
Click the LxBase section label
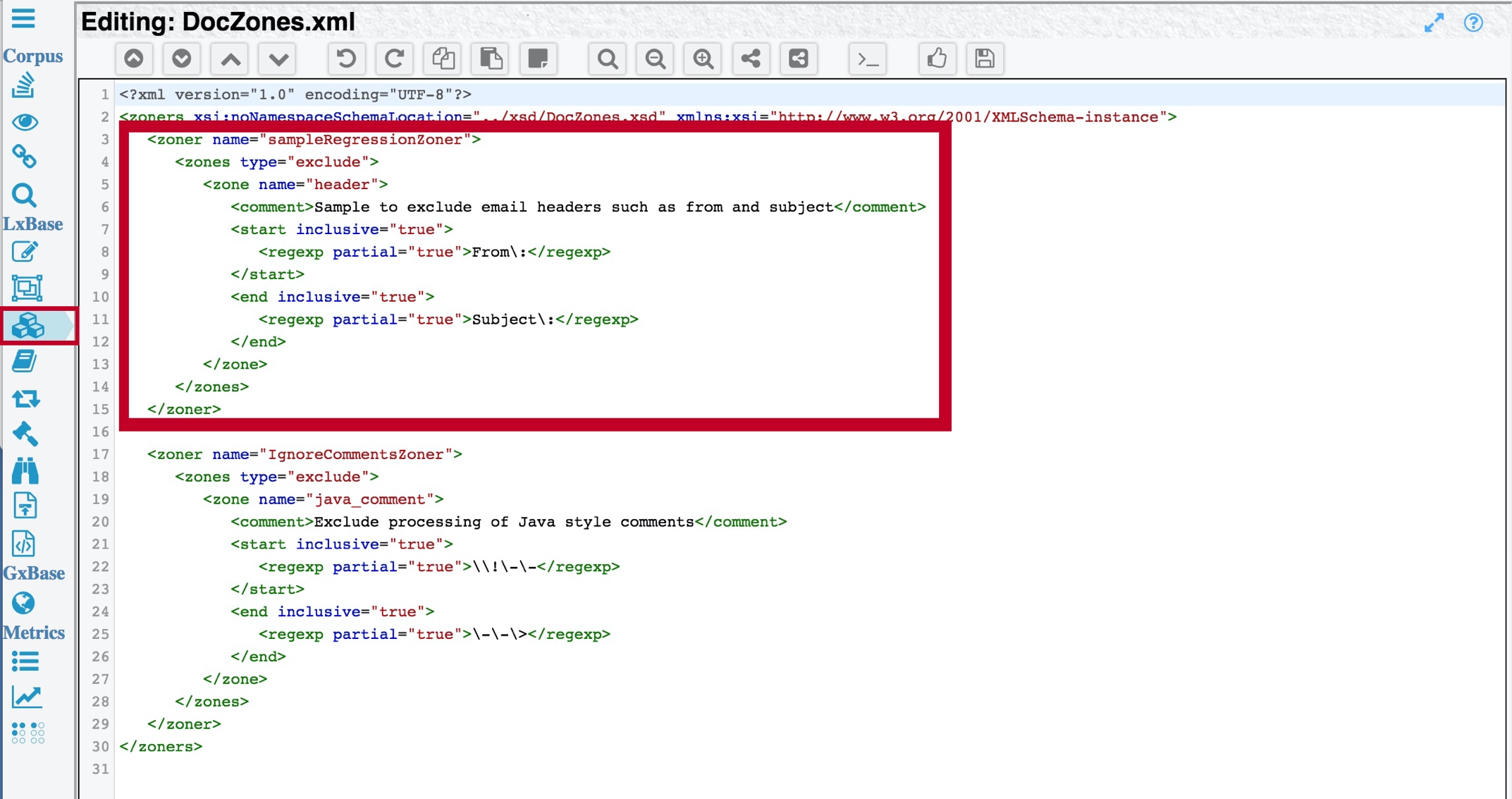(33, 224)
